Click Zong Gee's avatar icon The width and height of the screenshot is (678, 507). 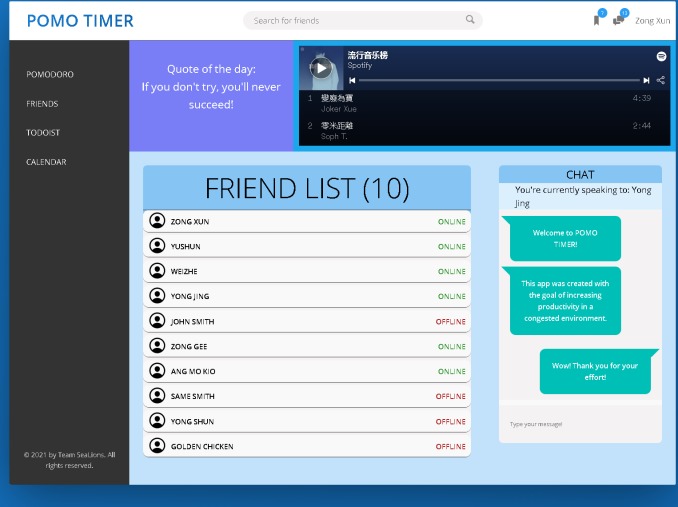coord(157,345)
